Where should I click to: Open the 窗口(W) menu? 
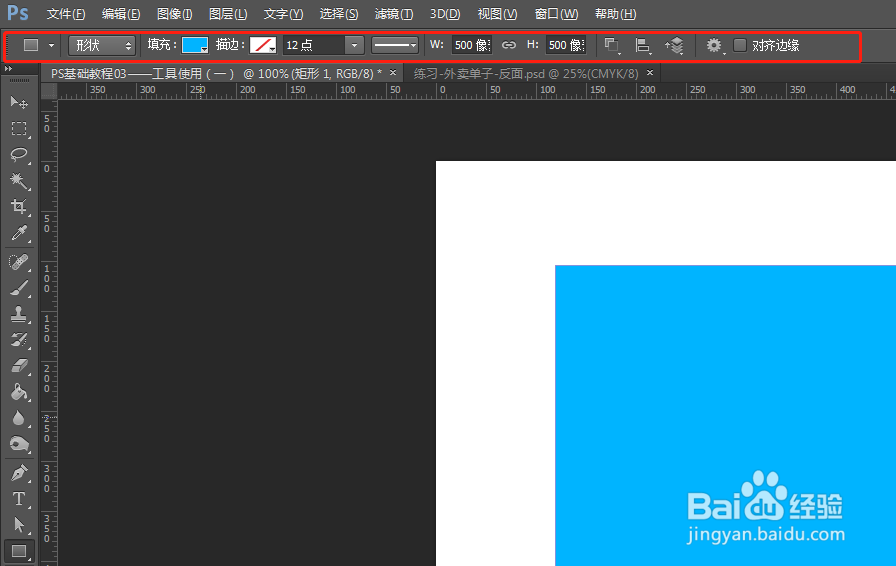point(556,14)
